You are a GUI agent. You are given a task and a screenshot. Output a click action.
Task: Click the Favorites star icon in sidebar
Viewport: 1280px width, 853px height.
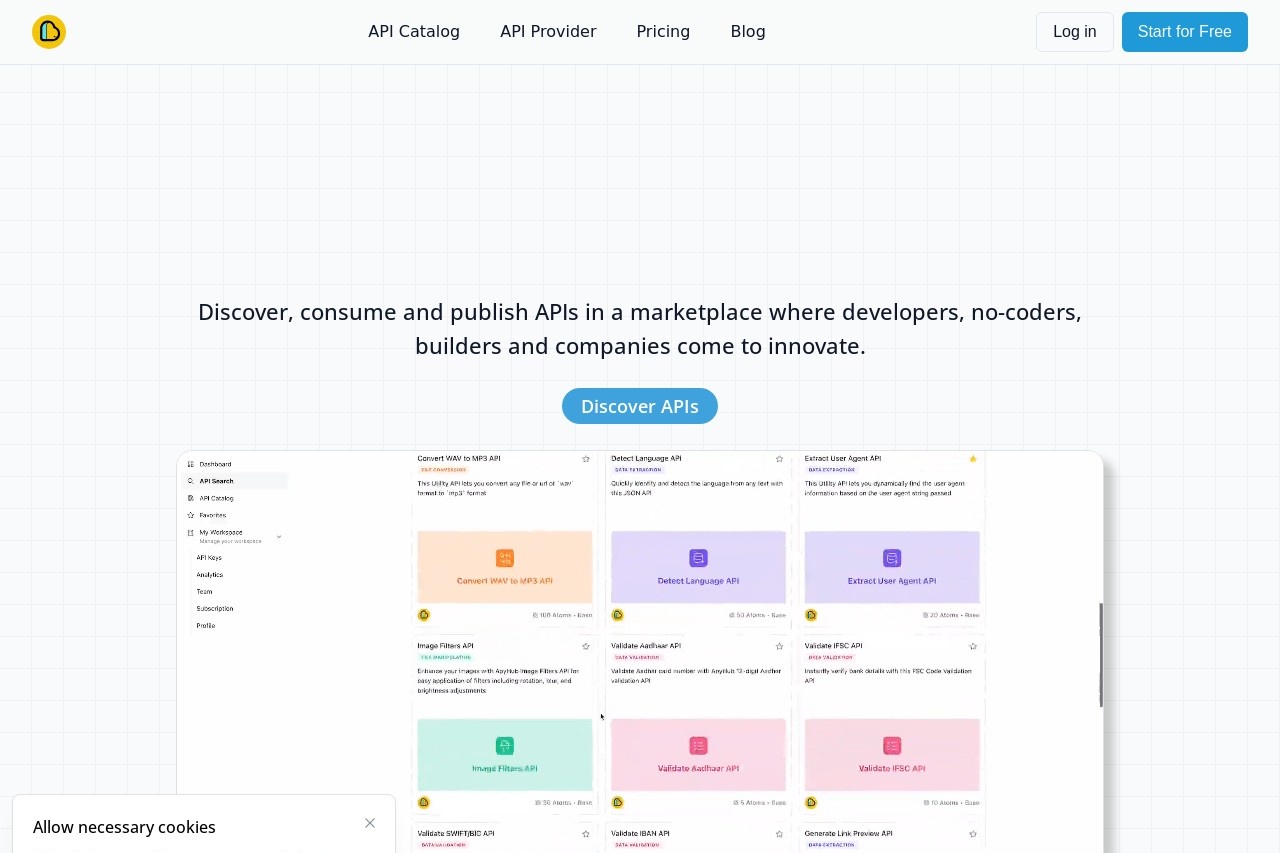pos(191,515)
